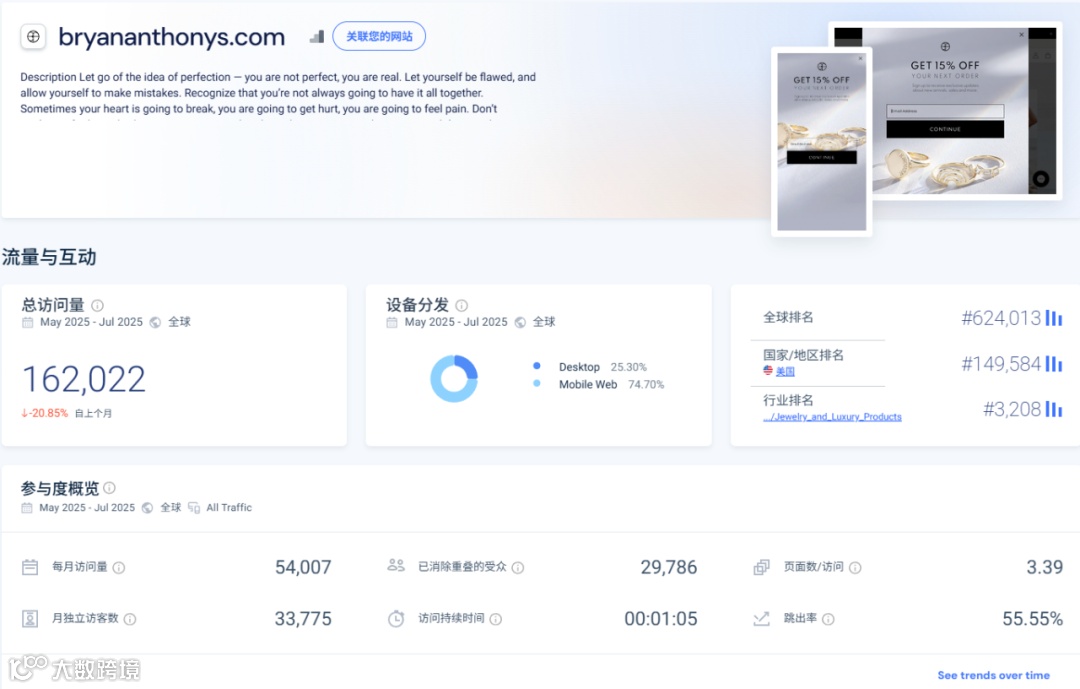Open info icon next to 月独立访客数
The image size is (1080, 689).
coord(129,619)
